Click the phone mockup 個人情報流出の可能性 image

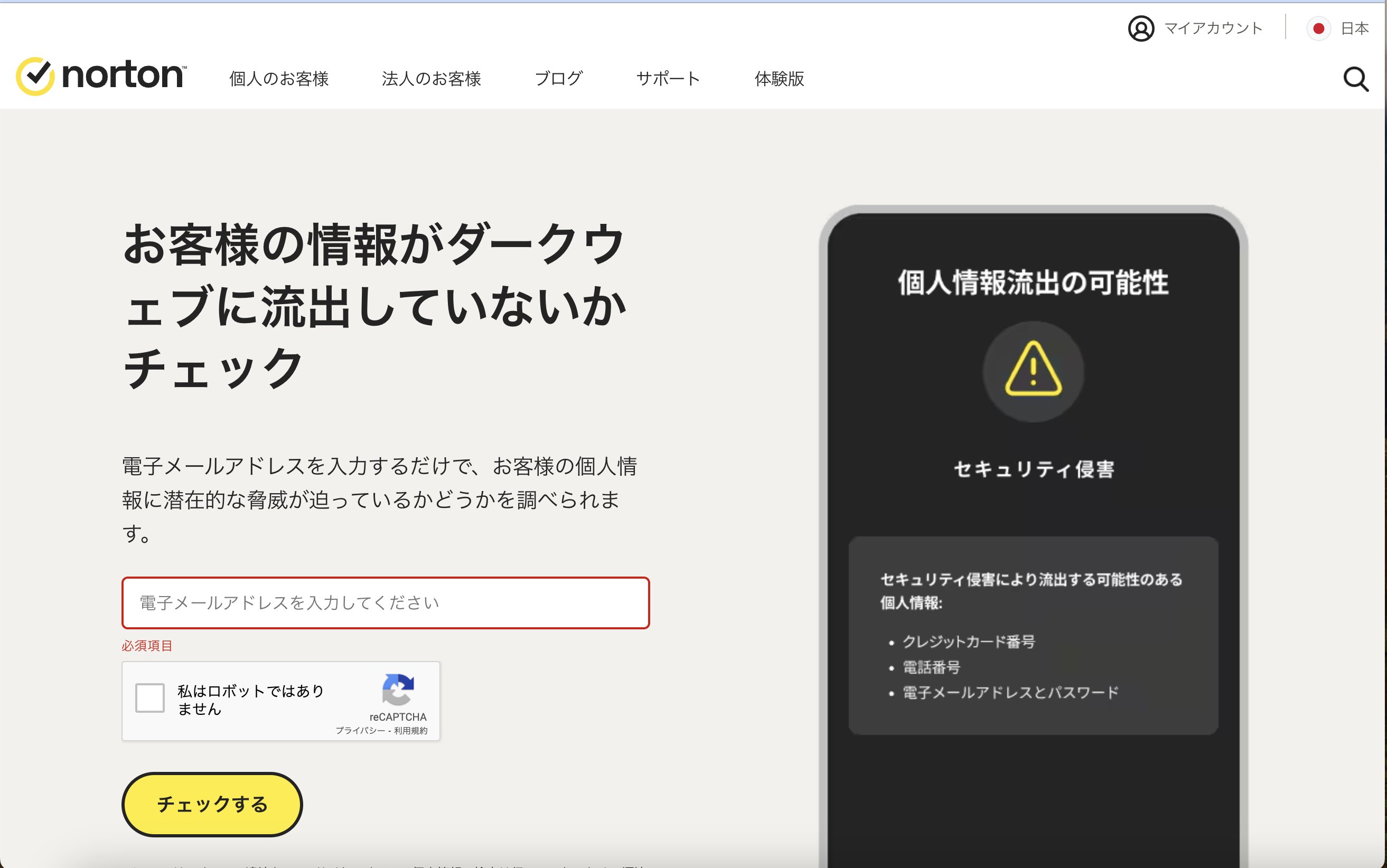[x=1033, y=536]
